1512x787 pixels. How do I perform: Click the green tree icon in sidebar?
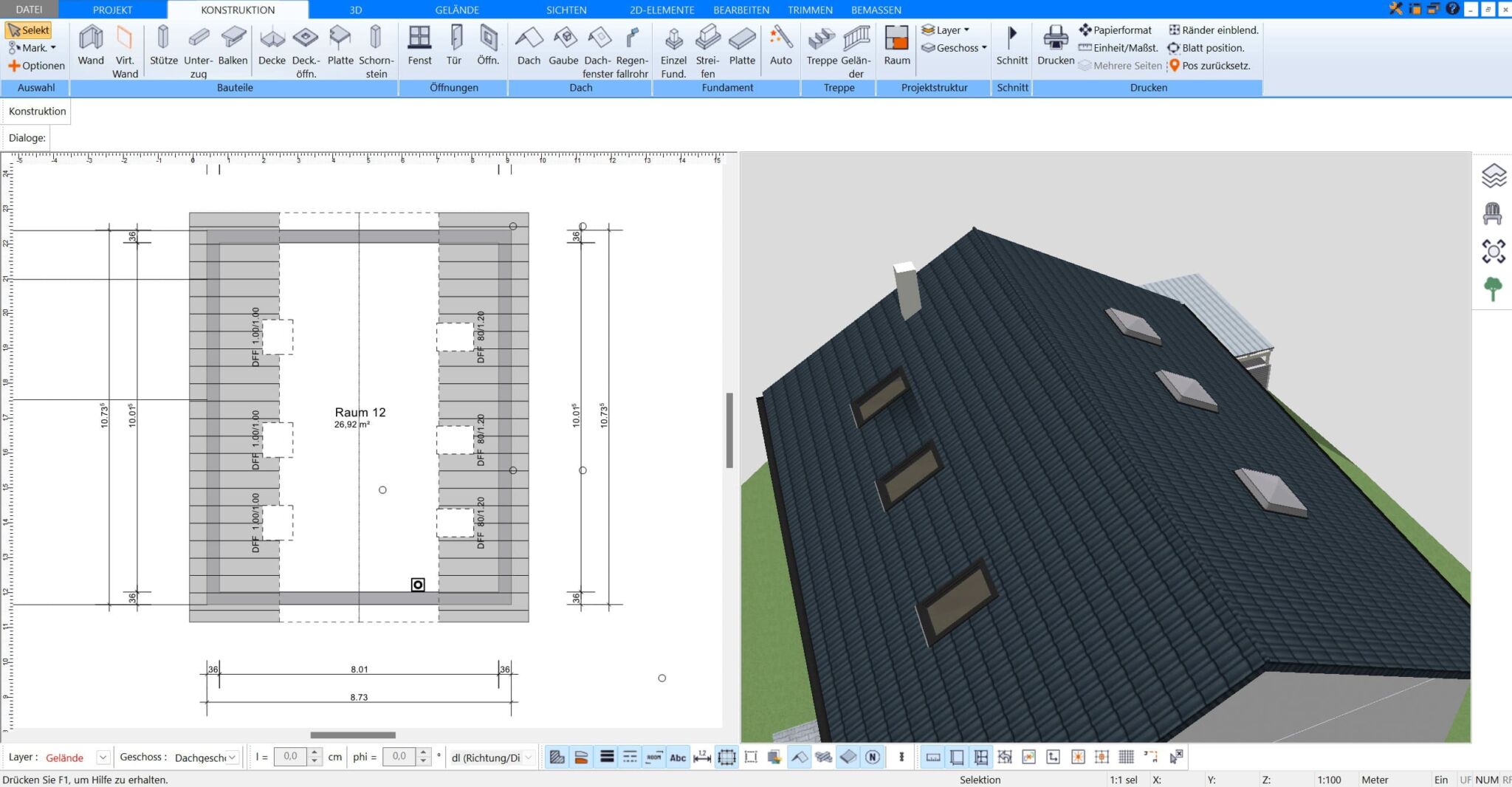click(1492, 289)
